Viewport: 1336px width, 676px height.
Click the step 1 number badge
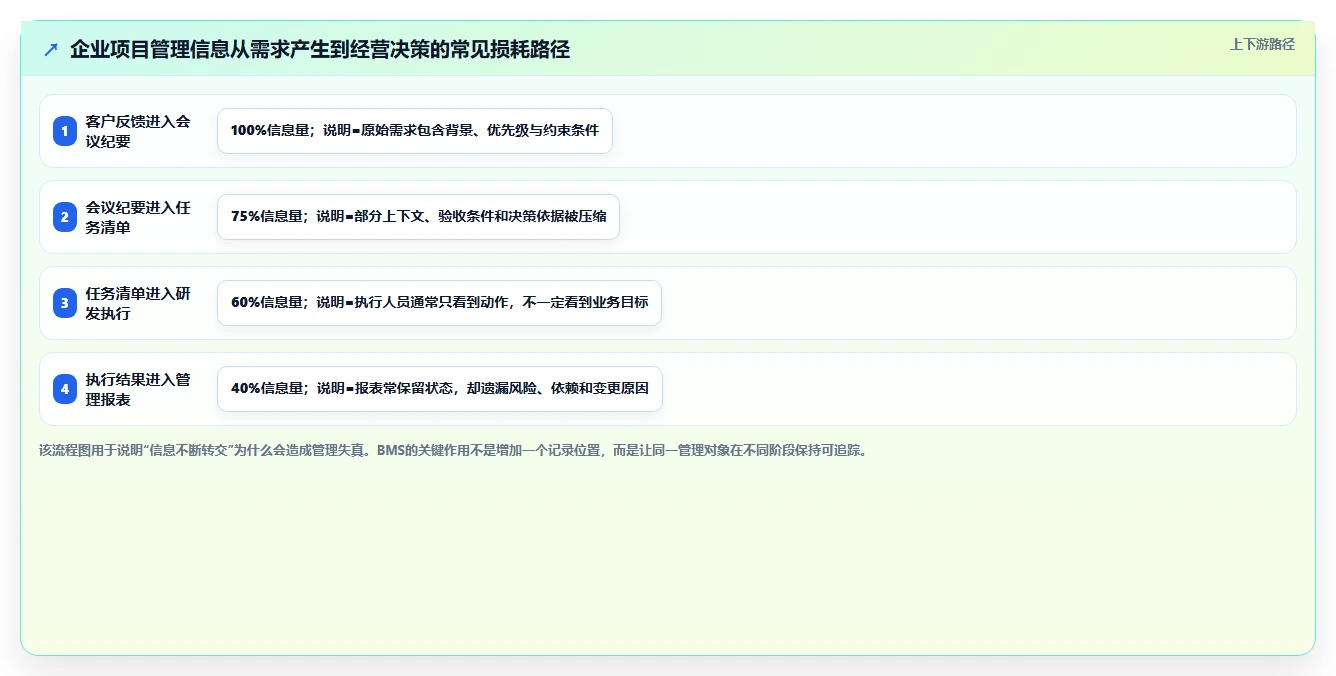click(x=65, y=131)
